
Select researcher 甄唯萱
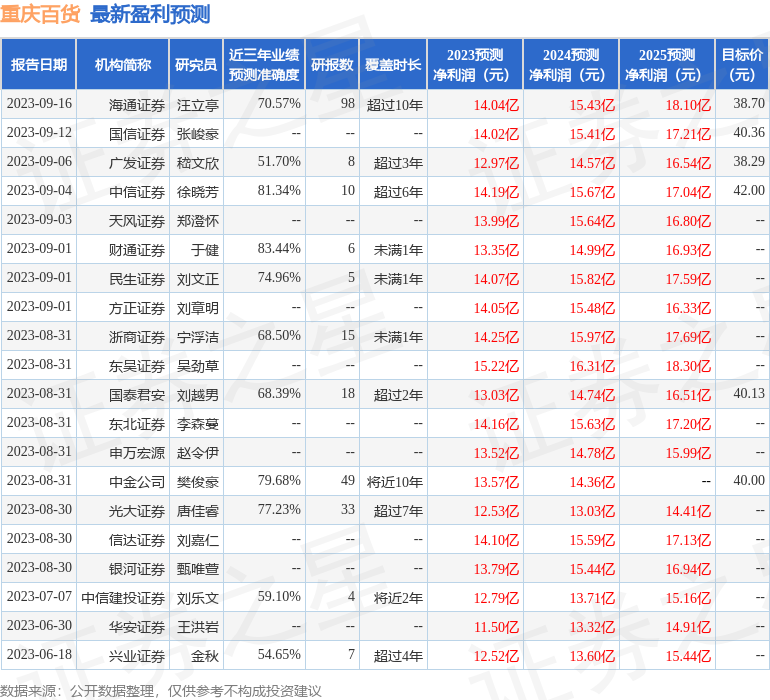[x=198, y=569]
